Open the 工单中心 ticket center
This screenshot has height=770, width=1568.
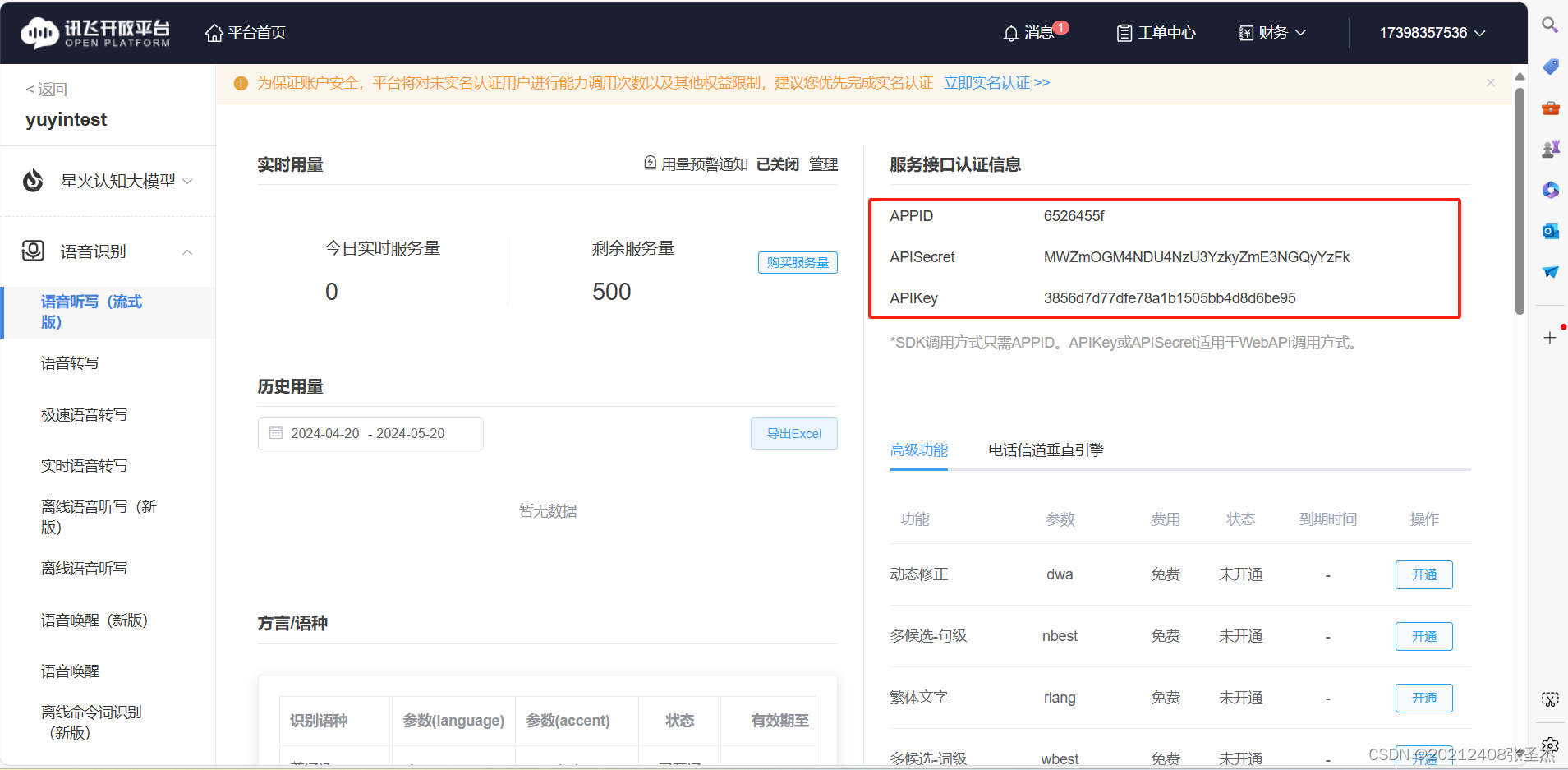[1156, 33]
